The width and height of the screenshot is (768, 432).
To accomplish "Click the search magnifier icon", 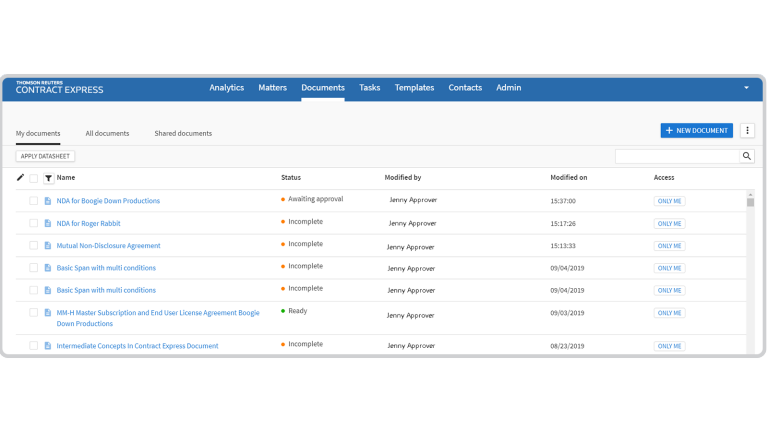I will pos(746,156).
